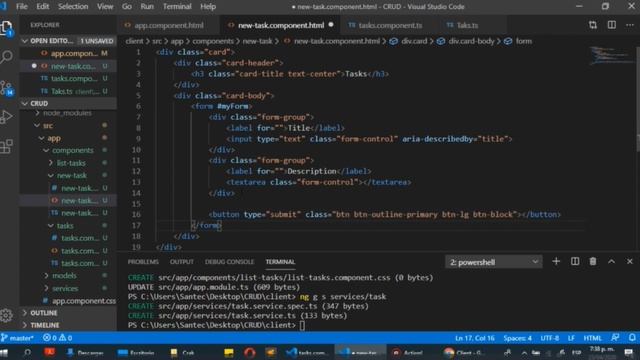Open the Selection menu
This screenshot has width=640, height=360.
tap(73, 7)
